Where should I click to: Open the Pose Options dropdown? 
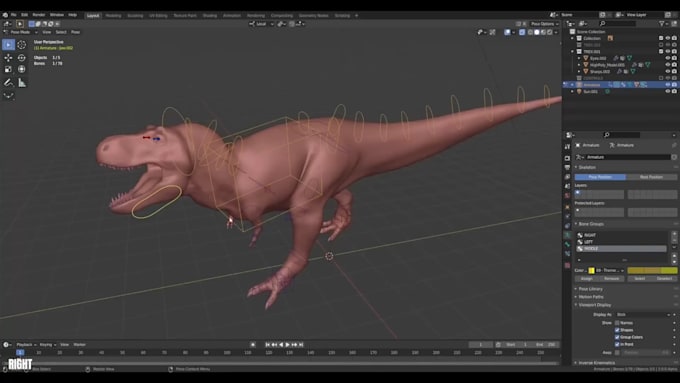545,24
